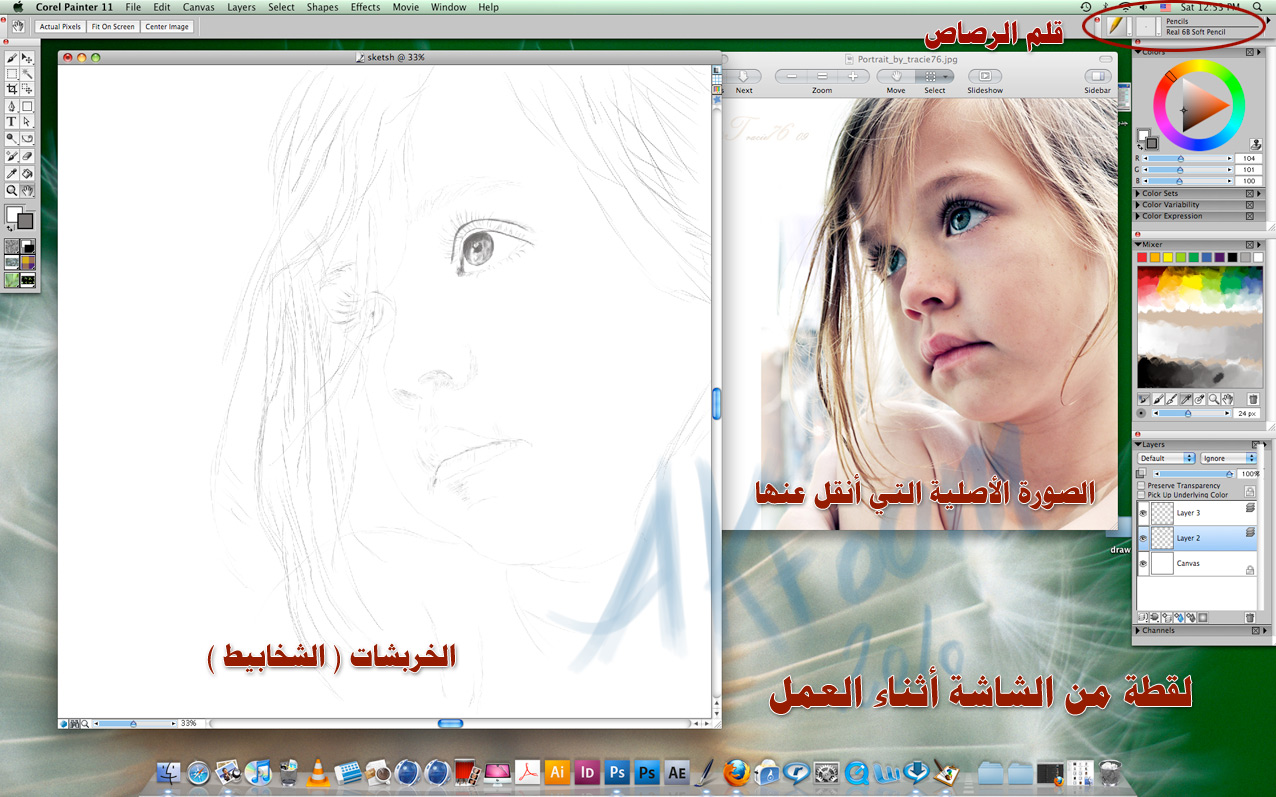The width and height of the screenshot is (1276, 797).
Task: Enable Pick Up Underlying Color checkbox
Action: tap(1142, 494)
